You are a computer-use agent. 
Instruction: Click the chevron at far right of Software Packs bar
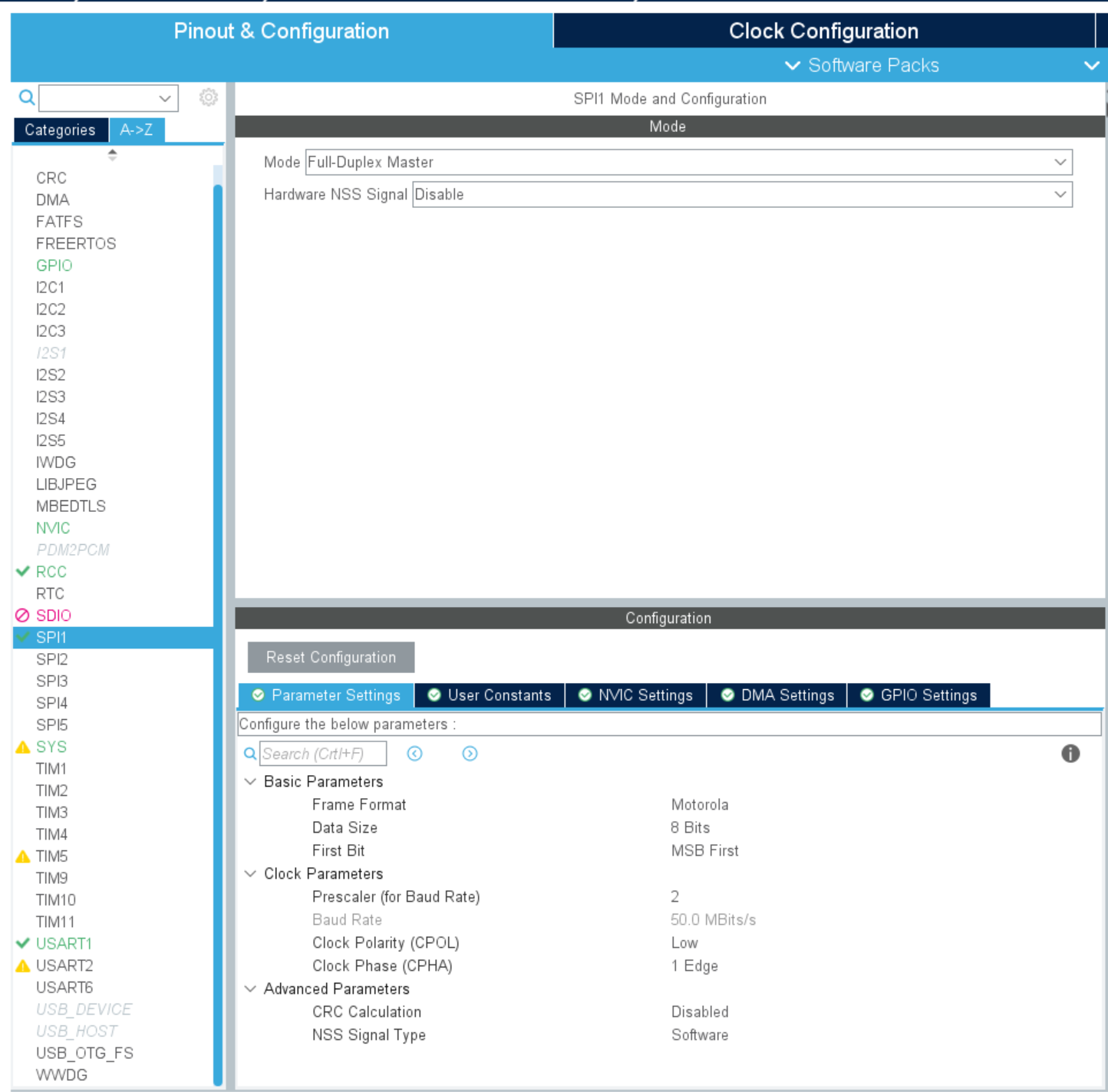click(x=1091, y=65)
